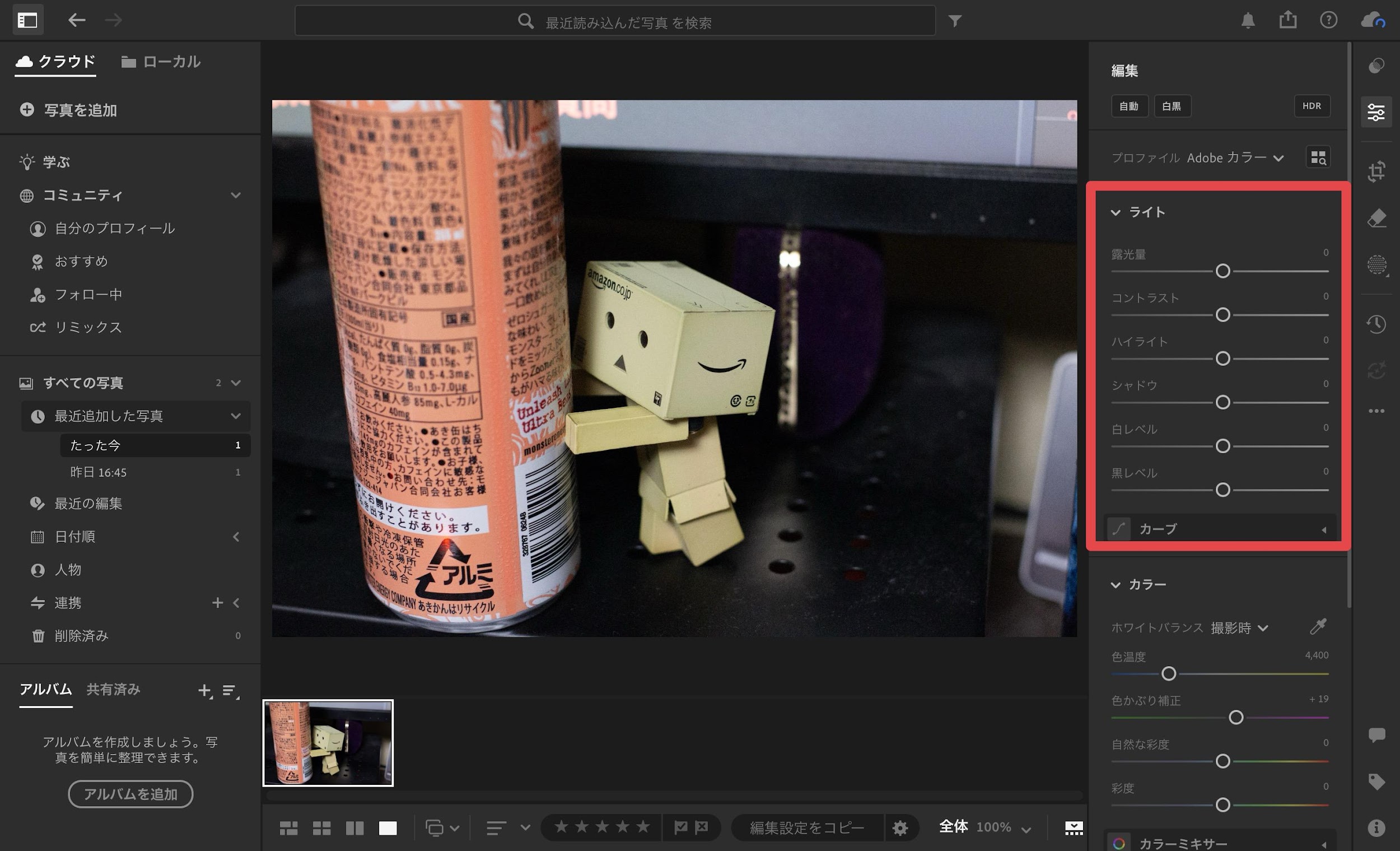Toggle the 白黒 black and white treatment

pos(1172,106)
